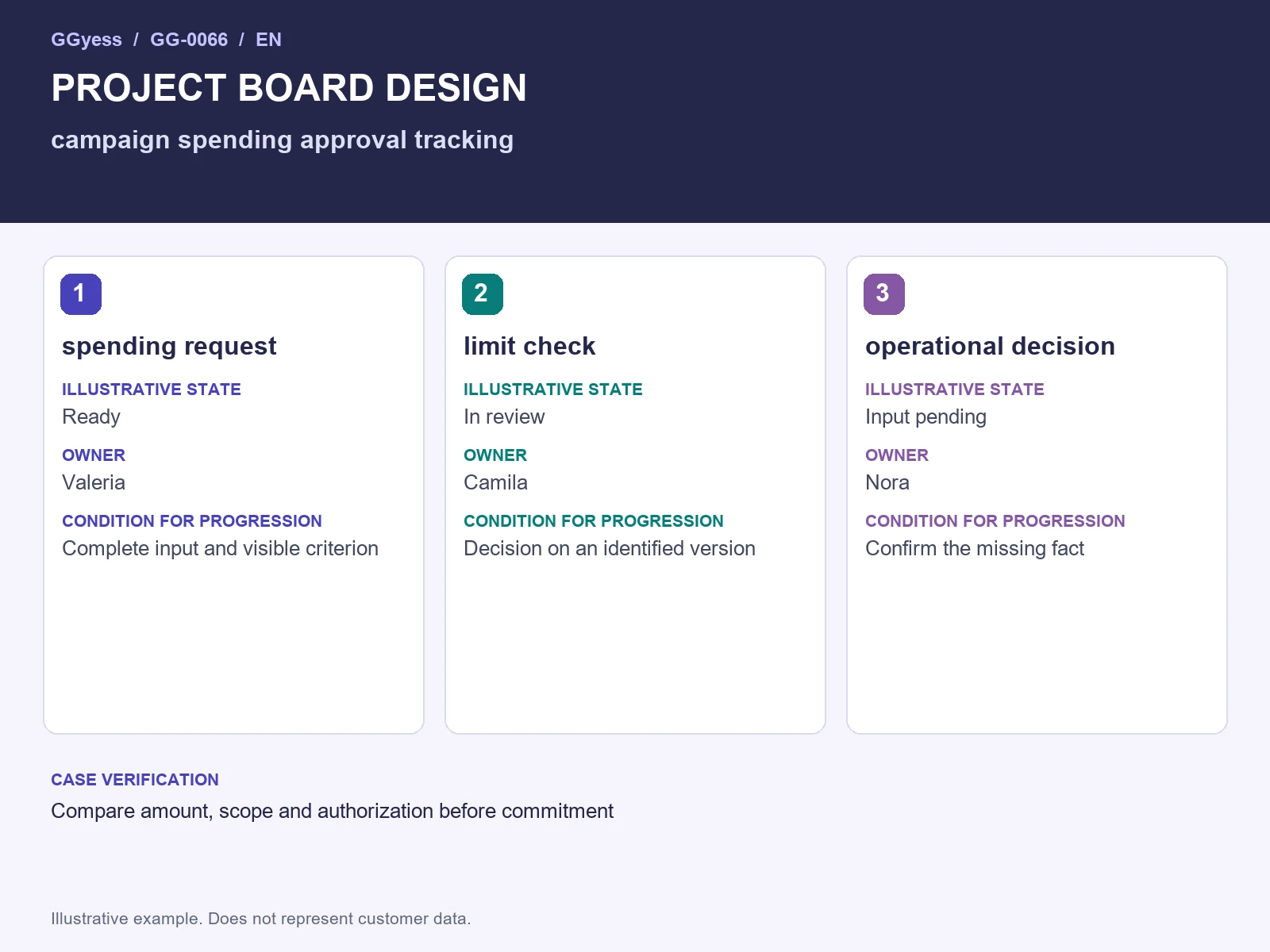Click OWNER label above Nora

[897, 455]
